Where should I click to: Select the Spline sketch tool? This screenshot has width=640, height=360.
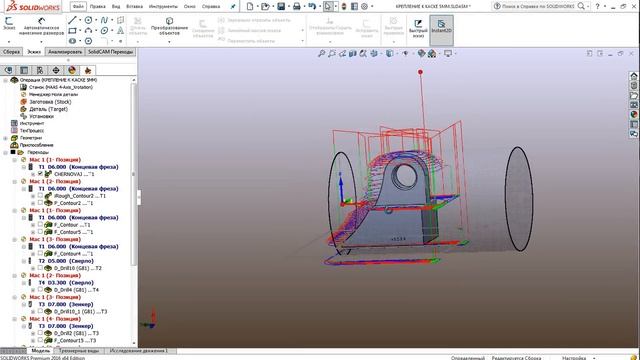point(104,20)
